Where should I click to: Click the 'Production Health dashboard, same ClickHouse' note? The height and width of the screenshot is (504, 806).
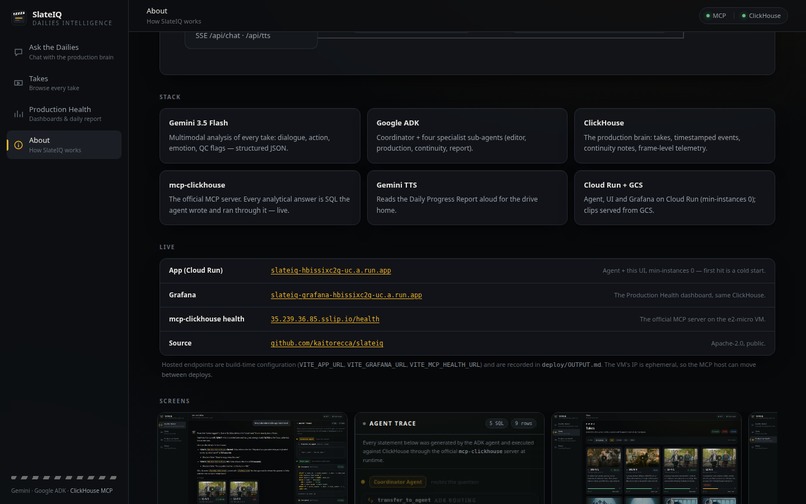coord(689,295)
